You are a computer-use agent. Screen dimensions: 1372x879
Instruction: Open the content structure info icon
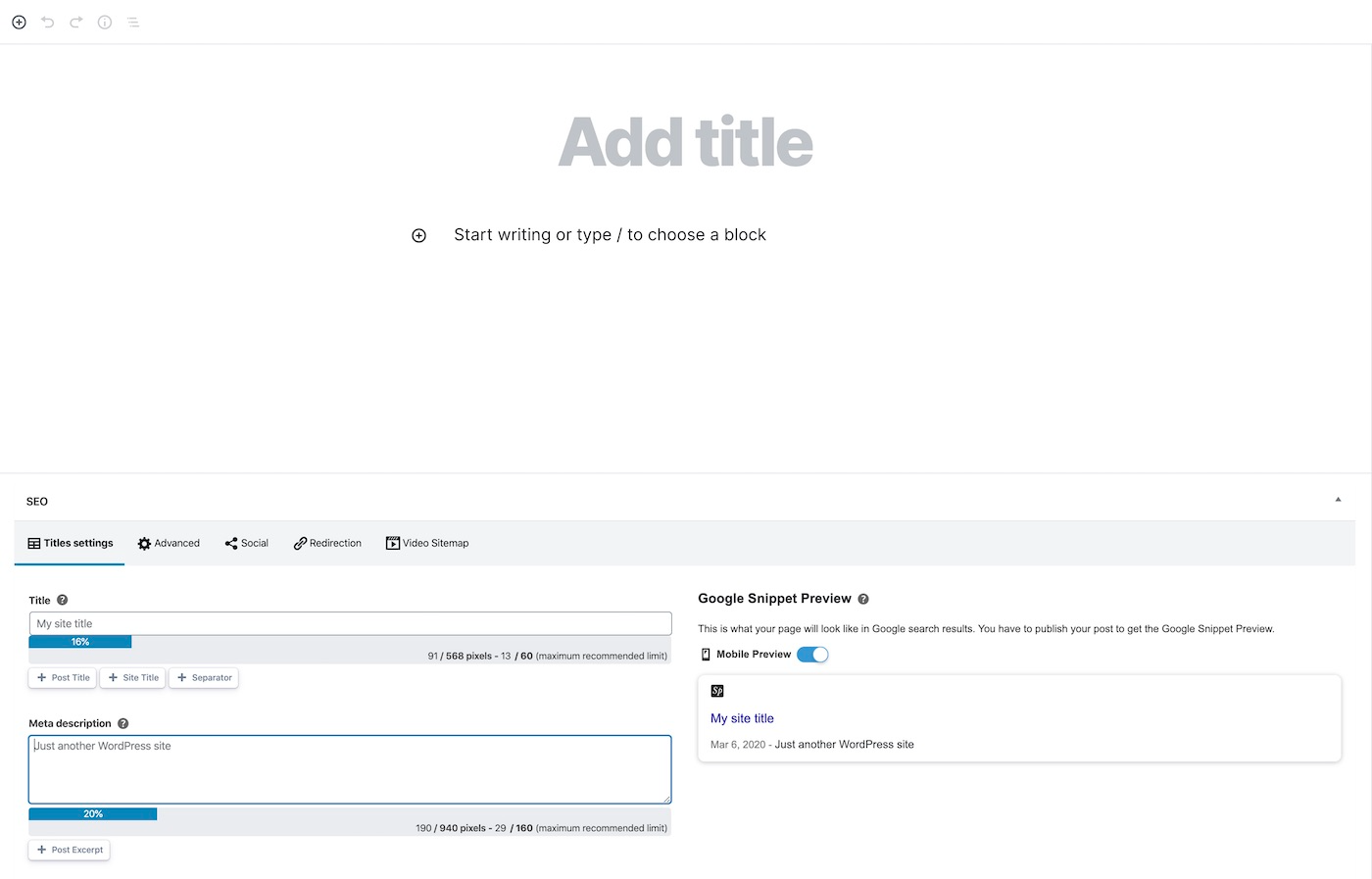pyautogui.click(x=105, y=22)
